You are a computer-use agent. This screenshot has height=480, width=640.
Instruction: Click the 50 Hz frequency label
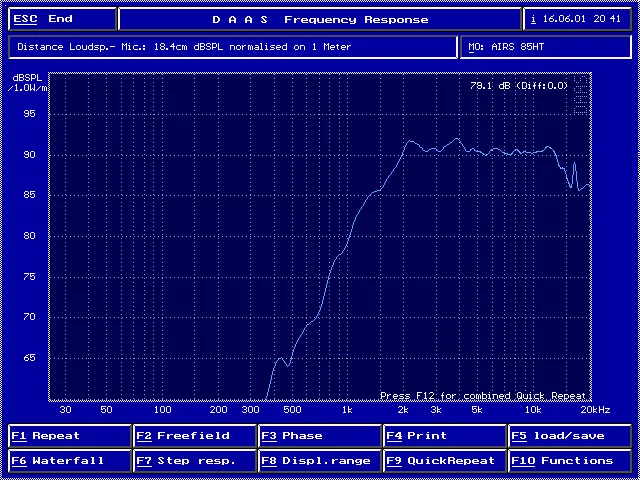pyautogui.click(x=106, y=410)
